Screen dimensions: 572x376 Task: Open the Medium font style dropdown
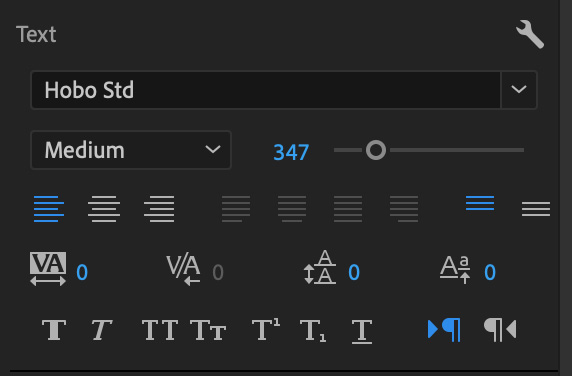point(131,150)
